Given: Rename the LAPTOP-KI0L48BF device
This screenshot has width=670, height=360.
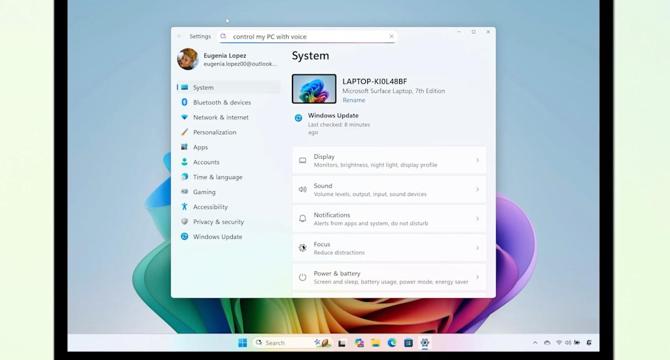Looking at the screenshot, I should [x=354, y=100].
